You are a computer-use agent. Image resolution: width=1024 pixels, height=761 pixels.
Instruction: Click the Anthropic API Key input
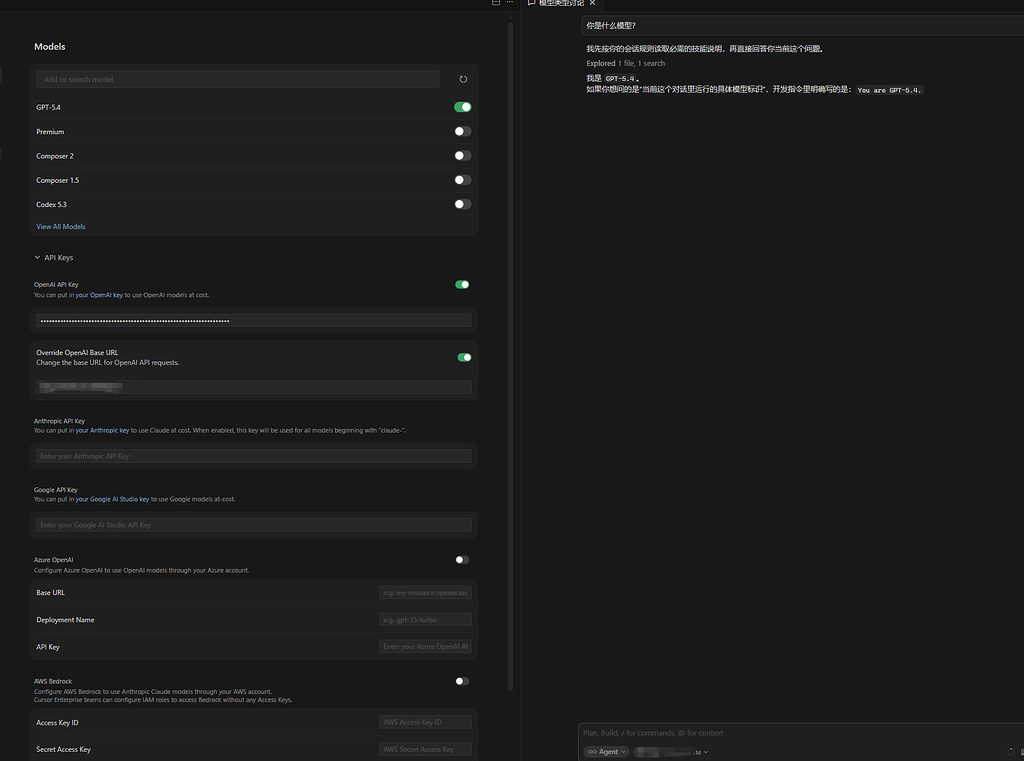[x=253, y=456]
